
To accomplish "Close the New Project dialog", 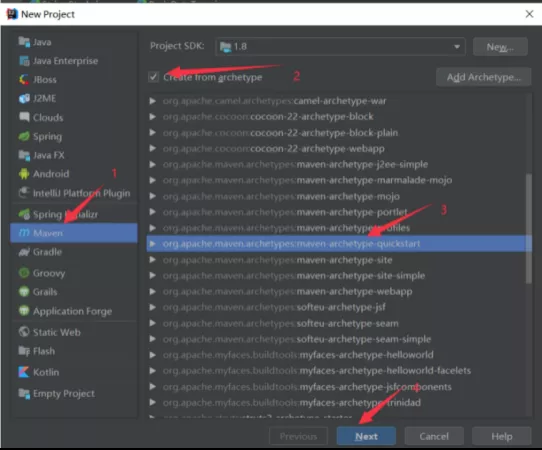I will [529, 14].
